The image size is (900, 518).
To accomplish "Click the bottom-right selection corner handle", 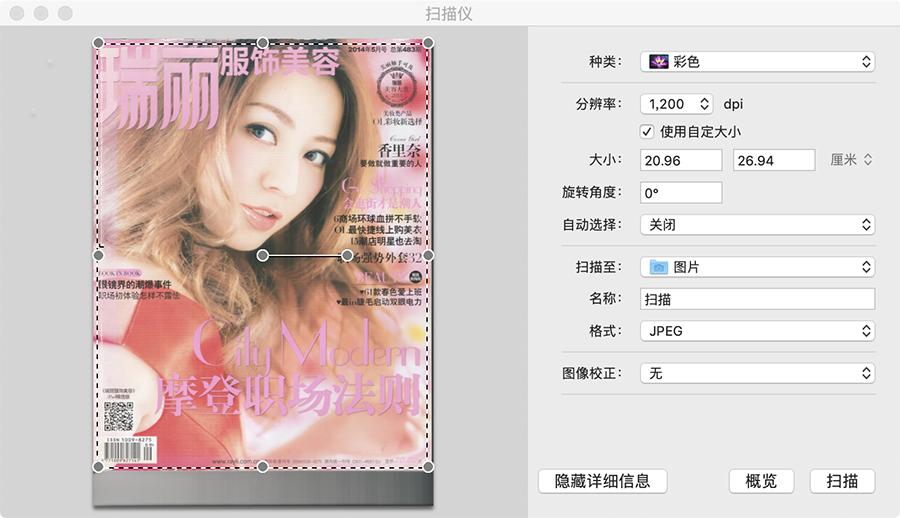I will click(428, 467).
